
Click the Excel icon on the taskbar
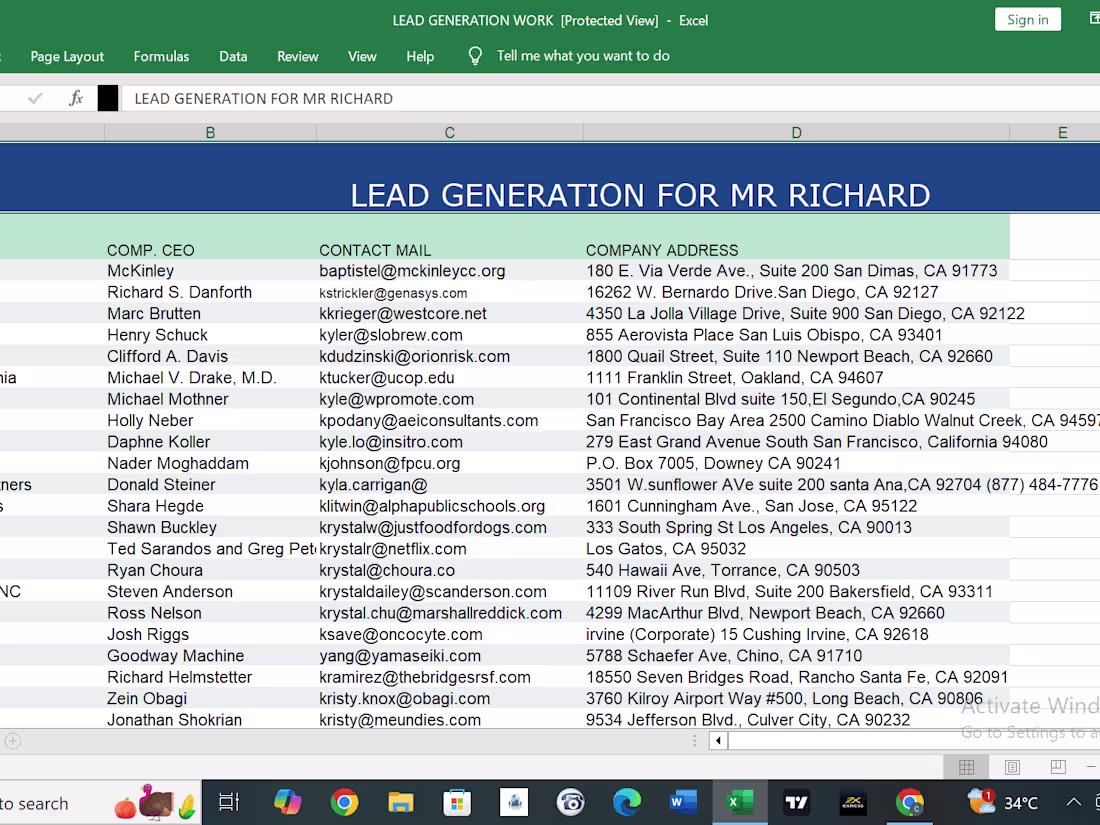740,802
